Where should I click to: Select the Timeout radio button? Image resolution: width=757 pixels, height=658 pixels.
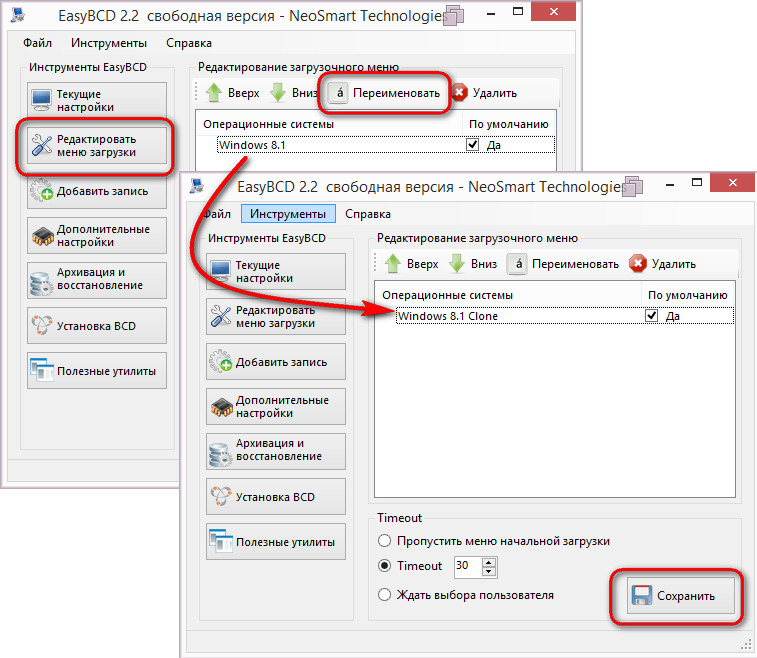click(x=384, y=565)
